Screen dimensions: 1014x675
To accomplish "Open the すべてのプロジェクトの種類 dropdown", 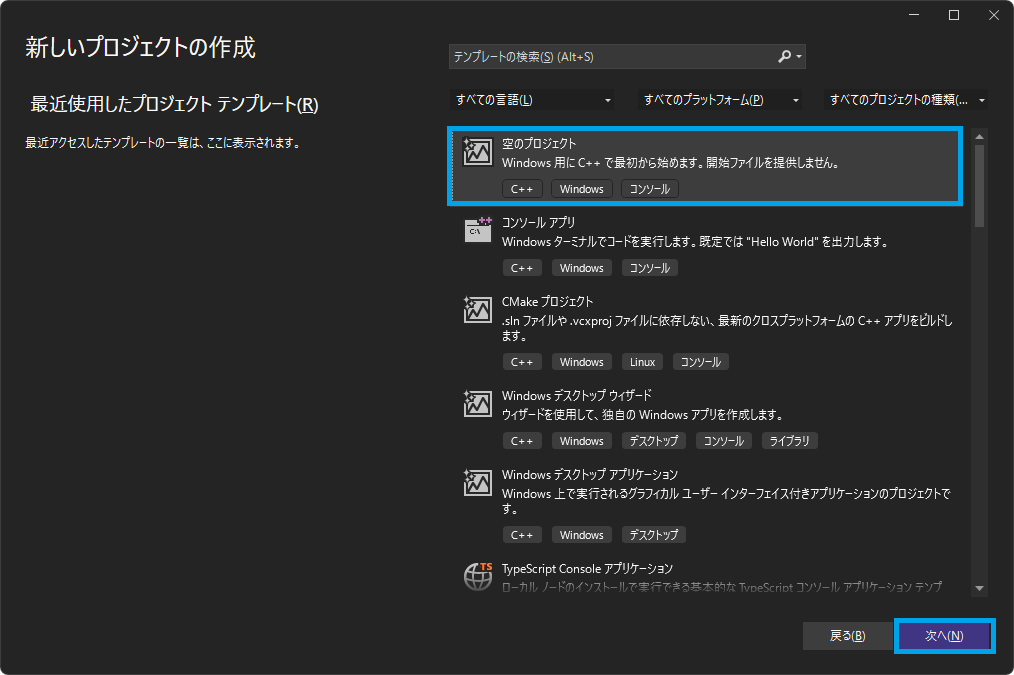I will point(905,100).
